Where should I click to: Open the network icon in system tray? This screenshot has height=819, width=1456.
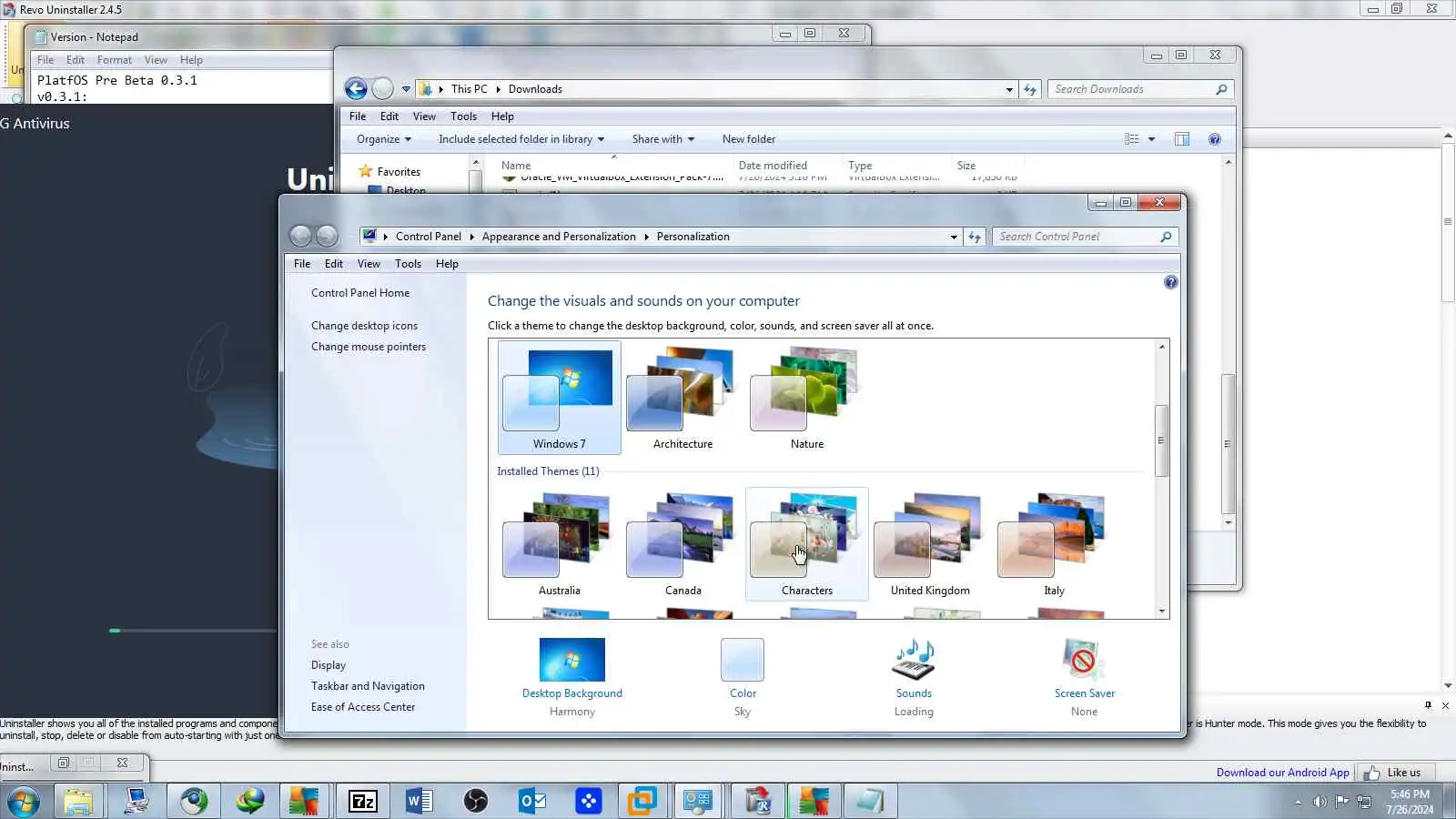point(1364,802)
